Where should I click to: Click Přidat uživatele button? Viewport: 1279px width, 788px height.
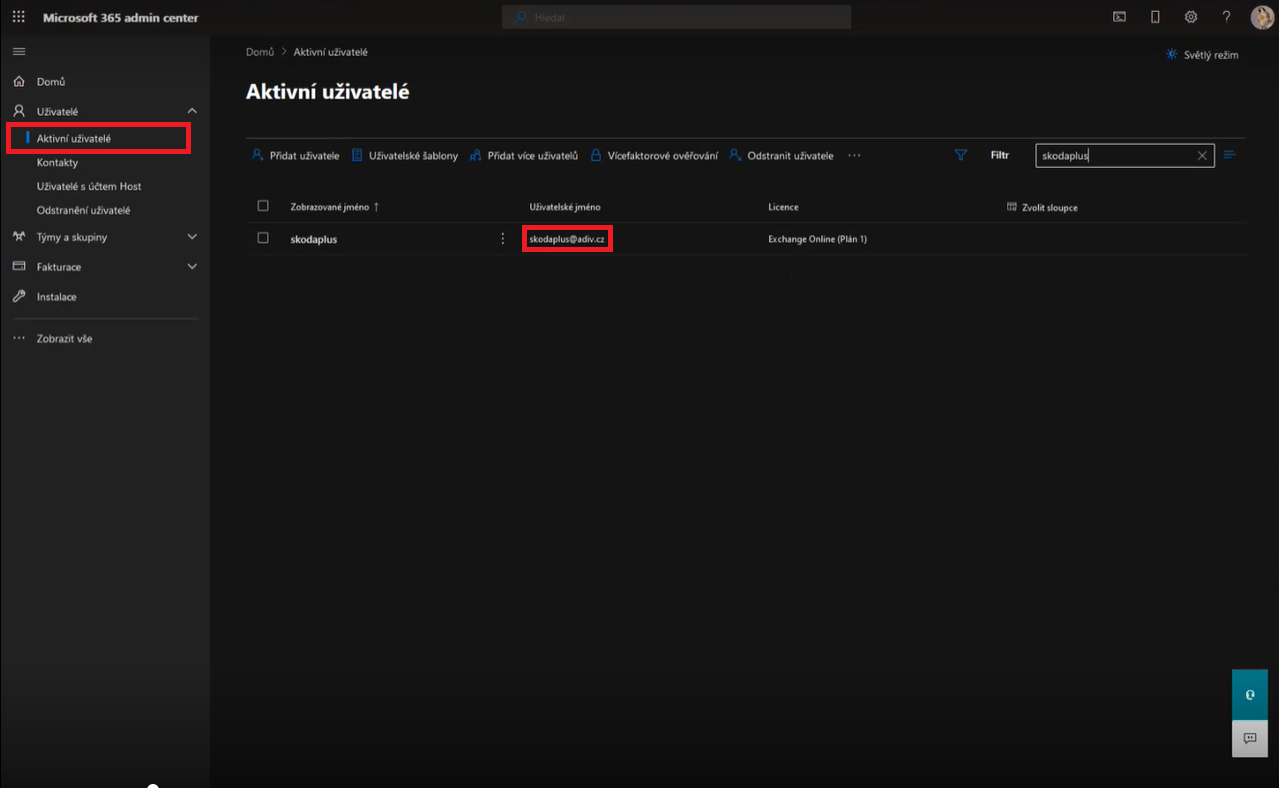pyautogui.click(x=295, y=156)
